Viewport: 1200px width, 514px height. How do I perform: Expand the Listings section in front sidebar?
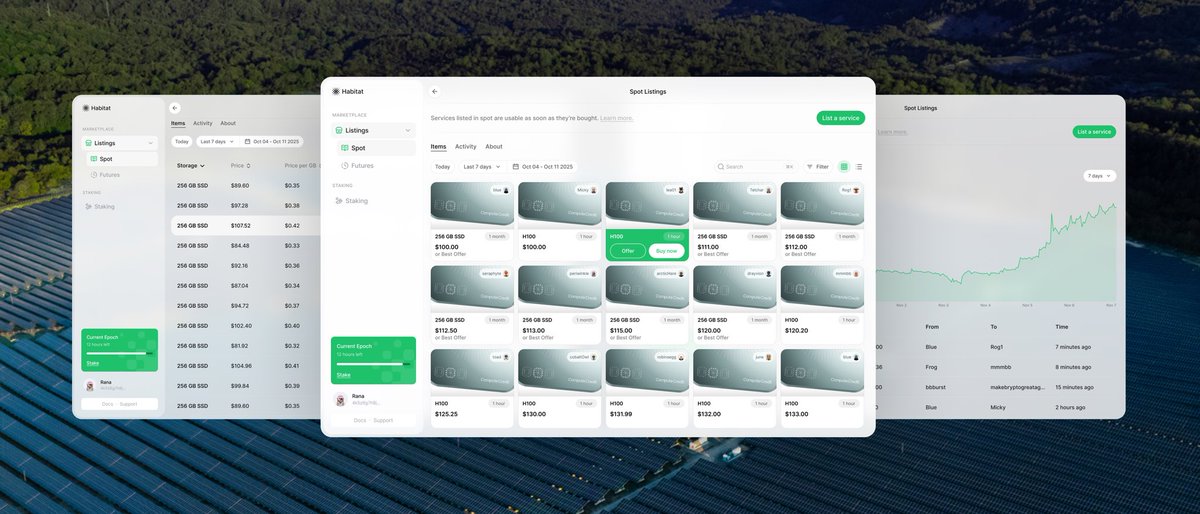tap(407, 130)
